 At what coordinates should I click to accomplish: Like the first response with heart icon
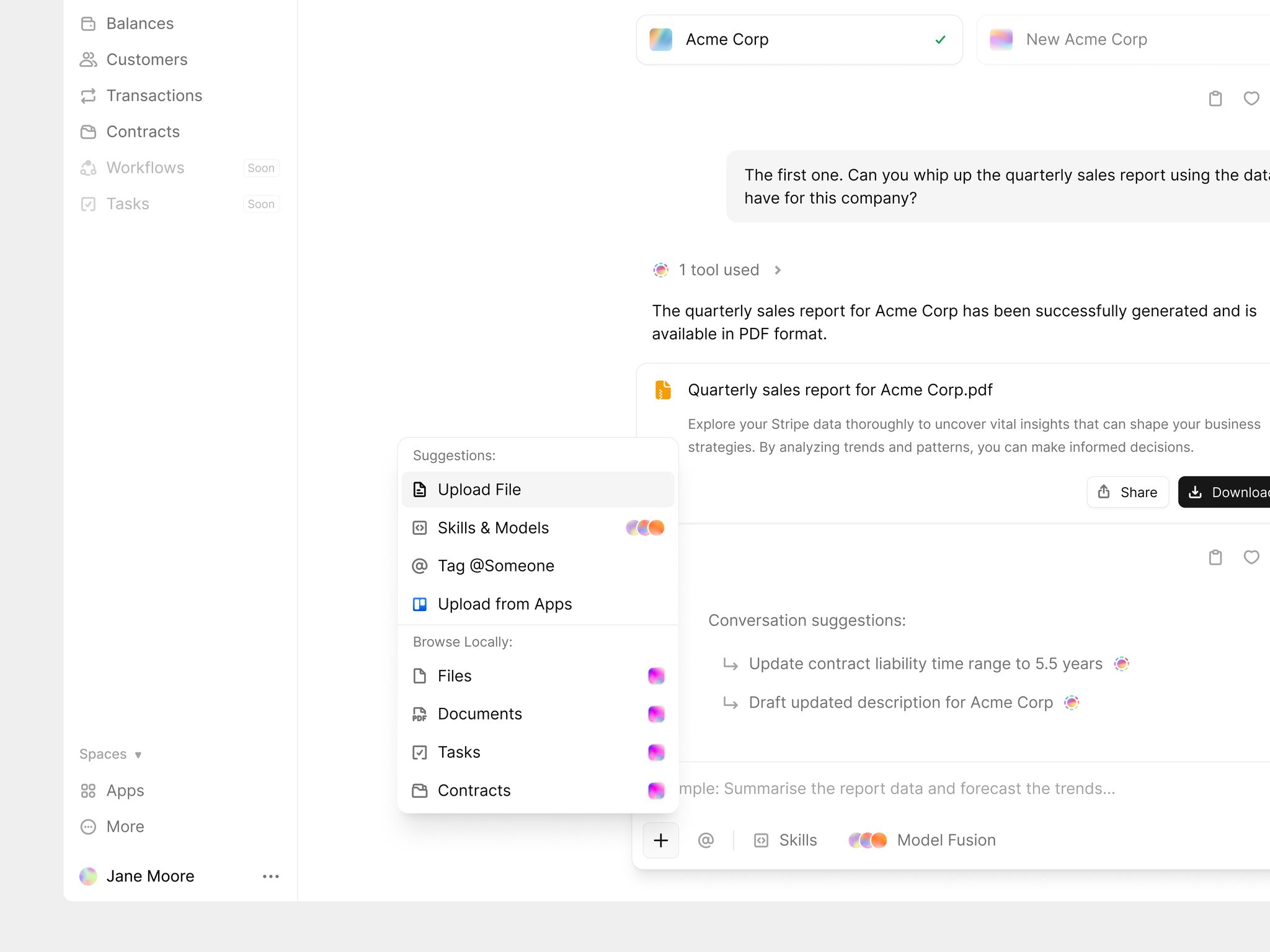coord(1251,99)
